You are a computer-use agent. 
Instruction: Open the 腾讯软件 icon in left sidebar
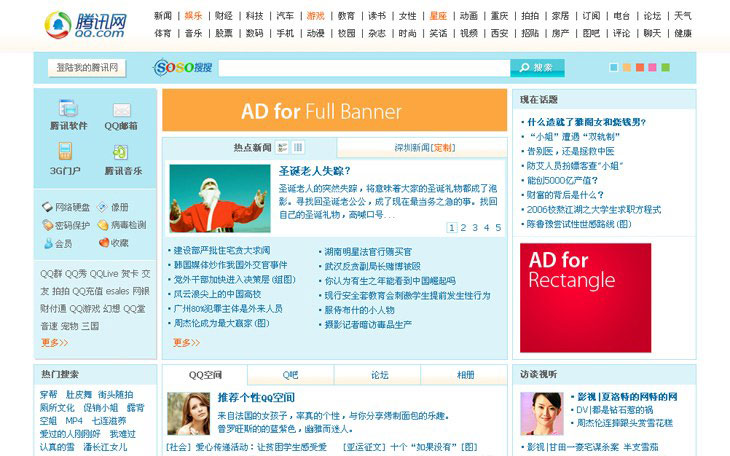pyautogui.click(x=68, y=108)
